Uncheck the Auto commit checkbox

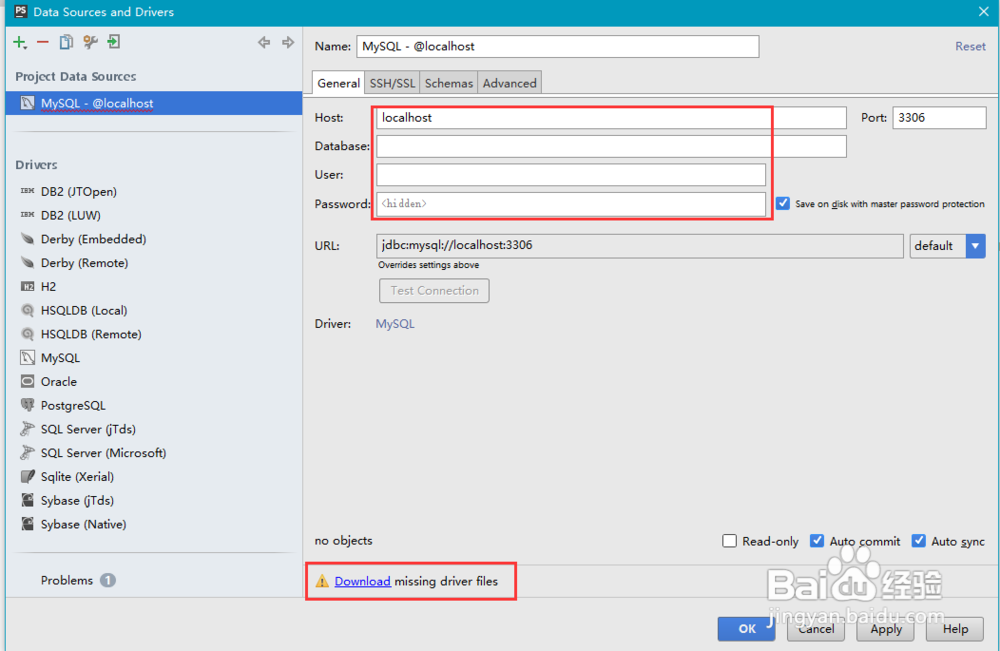817,541
